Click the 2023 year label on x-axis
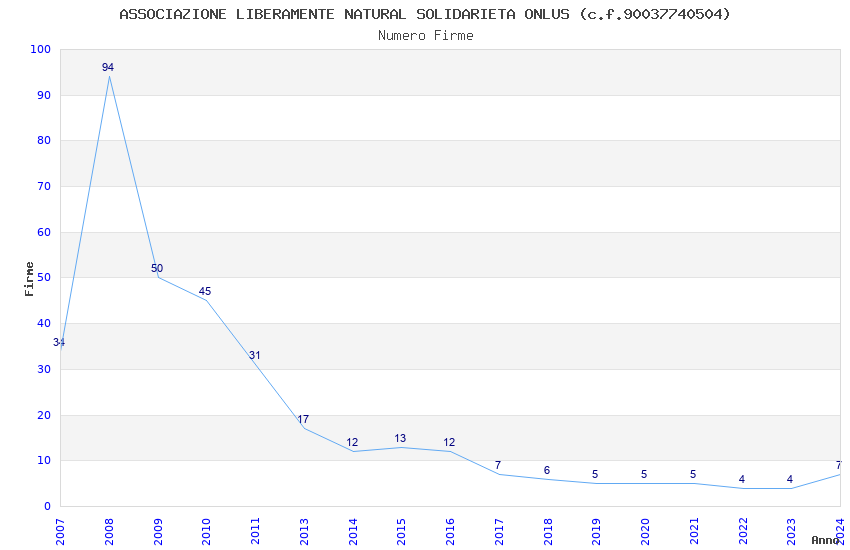Image resolution: width=850 pixels, height=550 pixels. [x=791, y=531]
